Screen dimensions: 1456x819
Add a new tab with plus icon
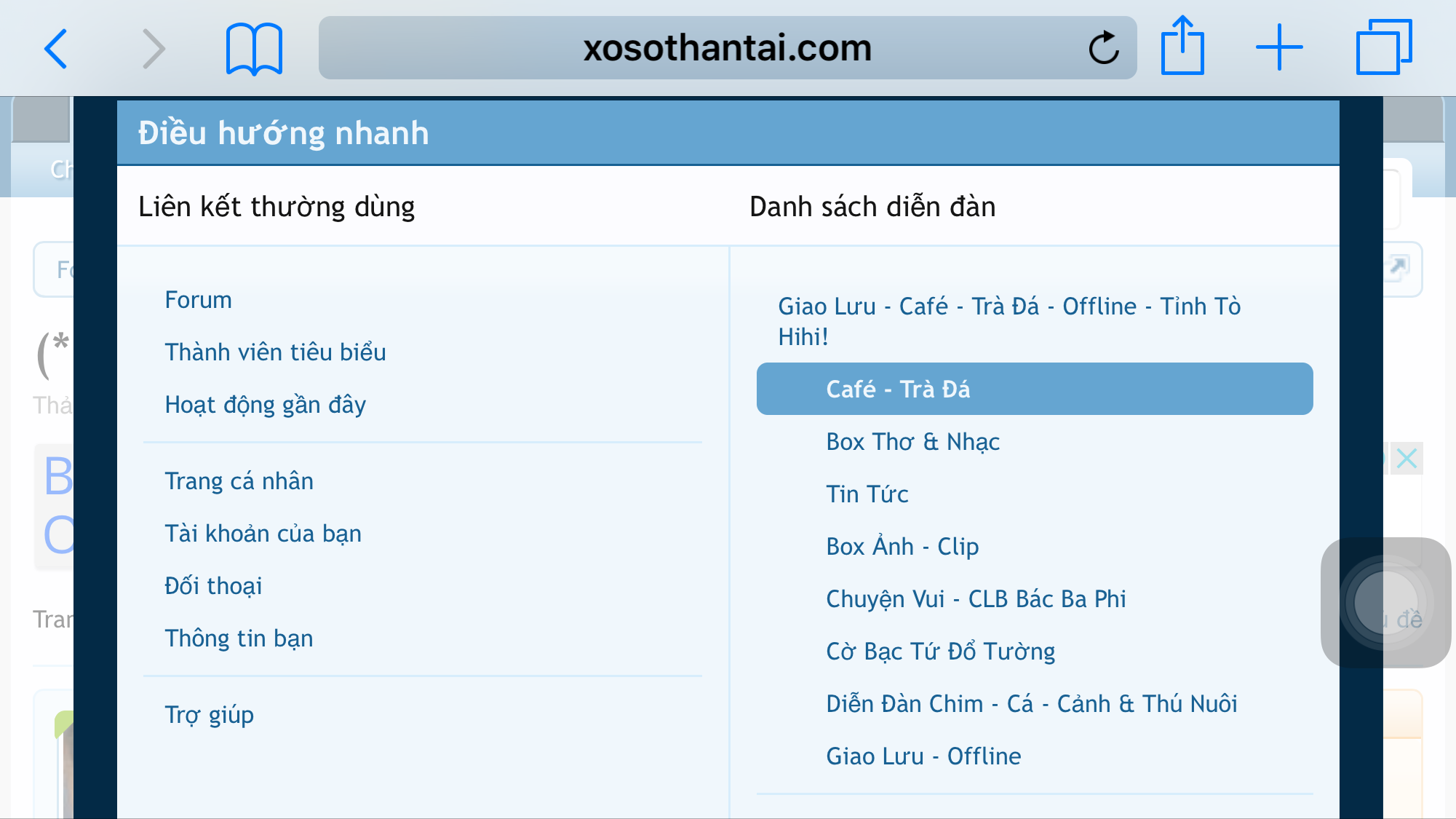coord(1279,47)
